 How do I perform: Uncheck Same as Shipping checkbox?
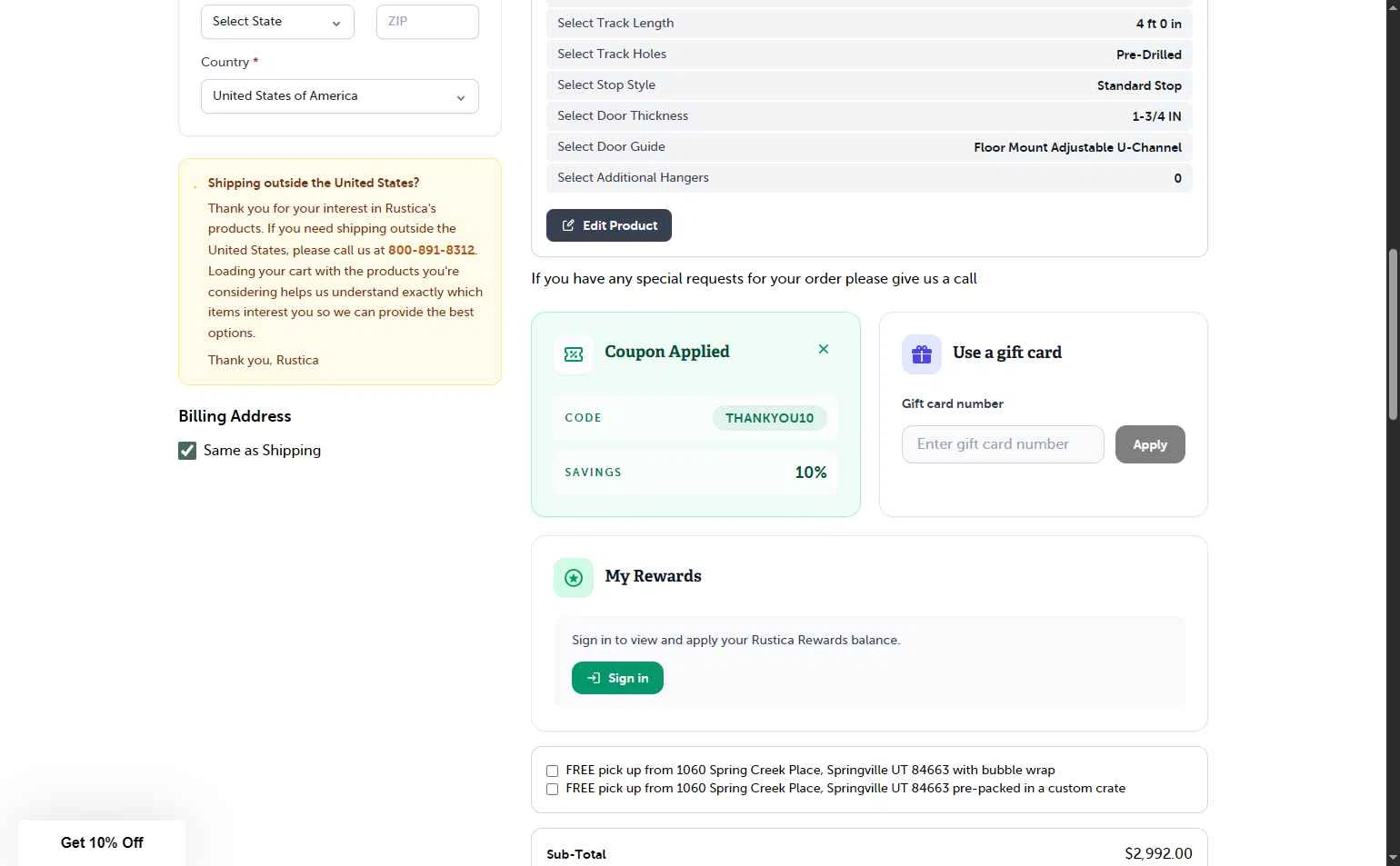pyautogui.click(x=187, y=451)
